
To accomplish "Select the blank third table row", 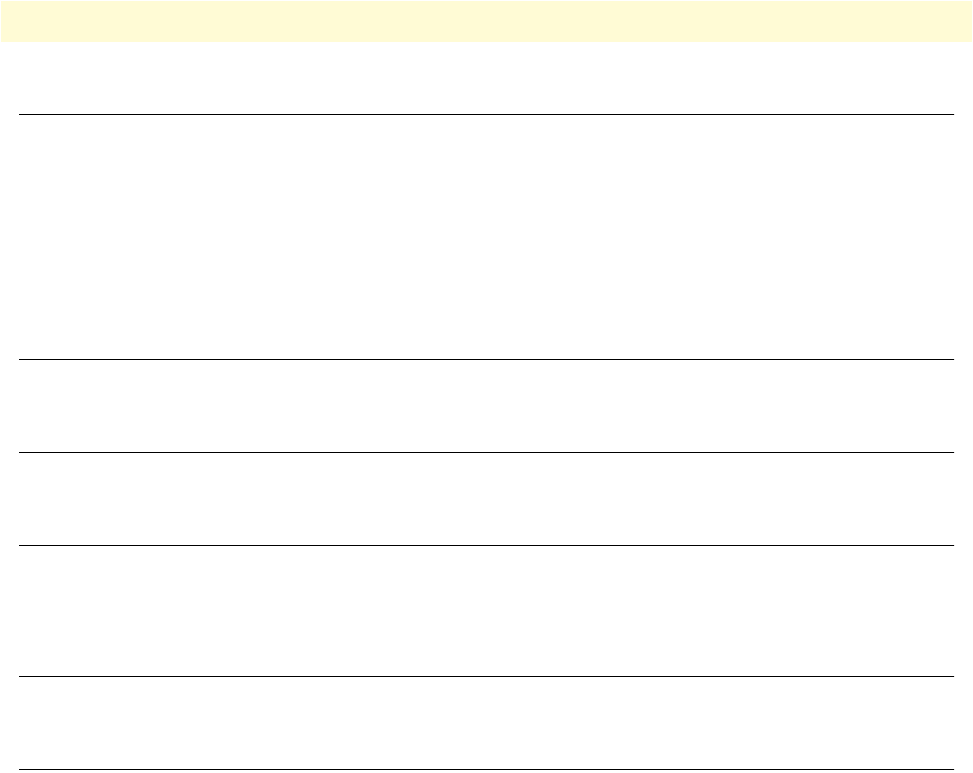I will tap(486, 499).
